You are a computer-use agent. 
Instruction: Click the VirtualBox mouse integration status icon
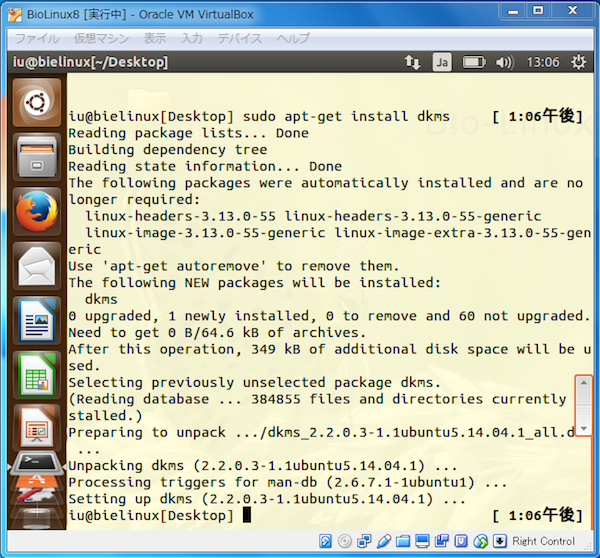pyautogui.click(x=461, y=541)
